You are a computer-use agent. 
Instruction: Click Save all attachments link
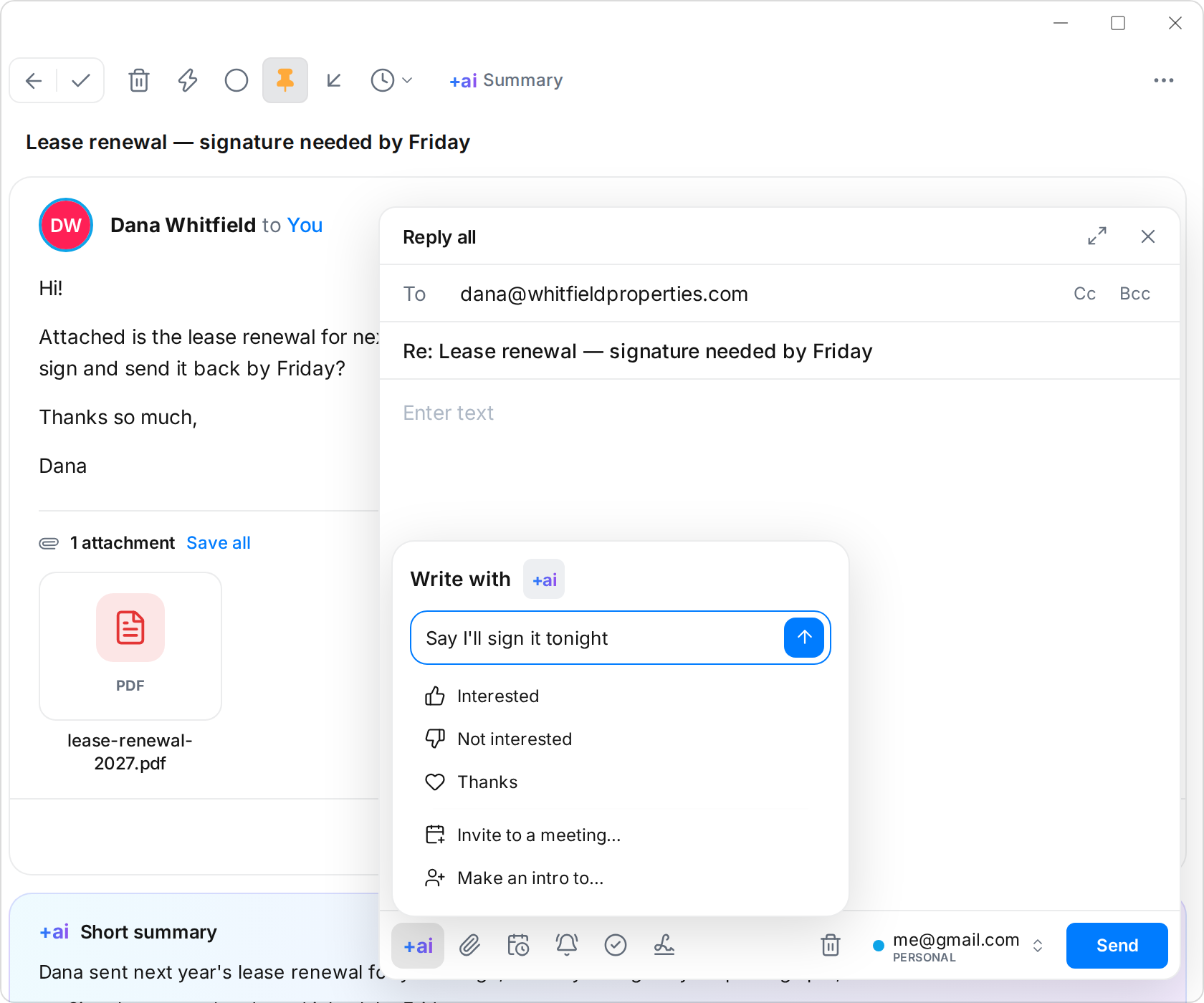(219, 543)
